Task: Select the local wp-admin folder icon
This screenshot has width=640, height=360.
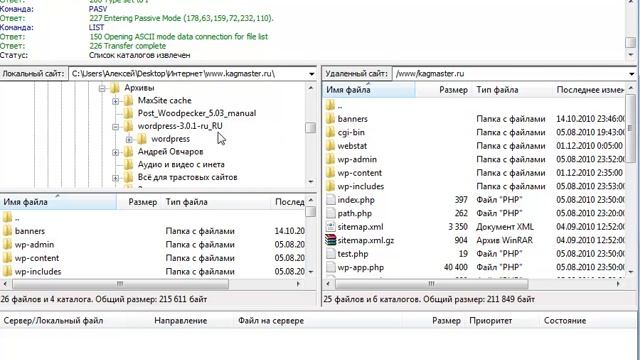Action: click(x=7, y=244)
